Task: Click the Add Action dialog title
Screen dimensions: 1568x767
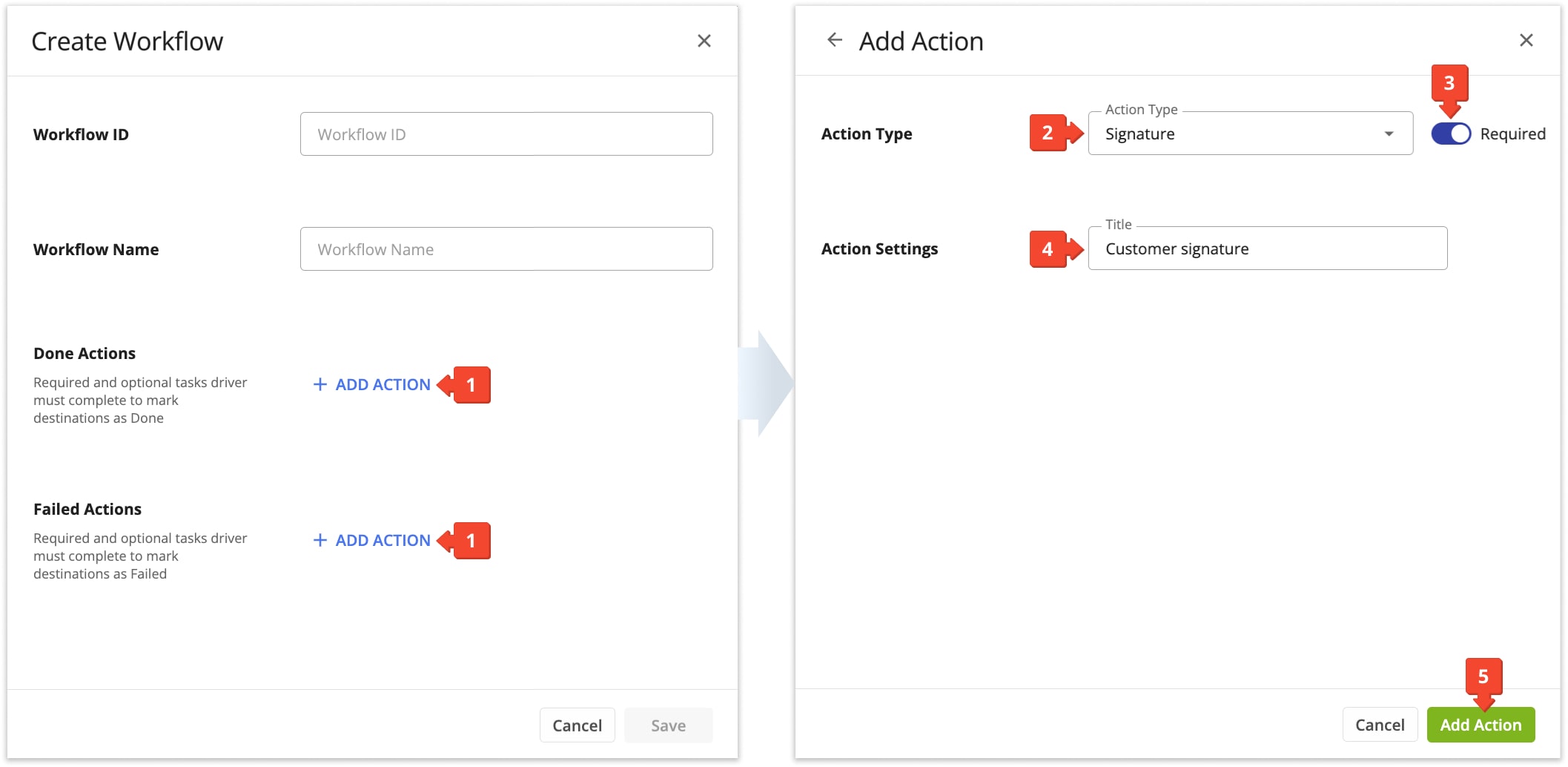Action: click(x=921, y=42)
